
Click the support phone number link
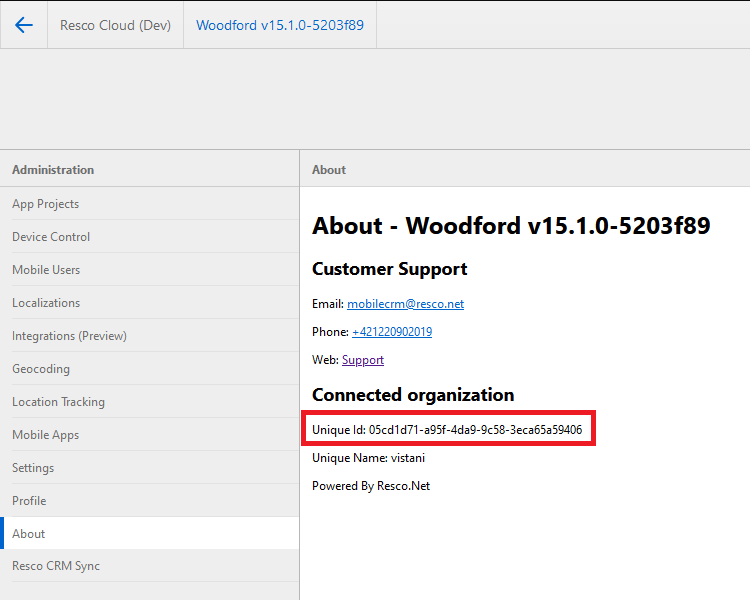(392, 332)
